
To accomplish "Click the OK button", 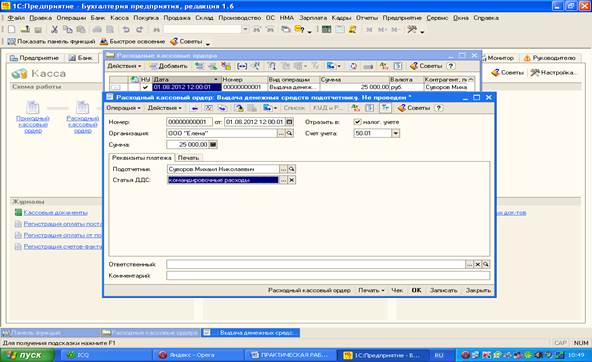I will tap(416, 290).
